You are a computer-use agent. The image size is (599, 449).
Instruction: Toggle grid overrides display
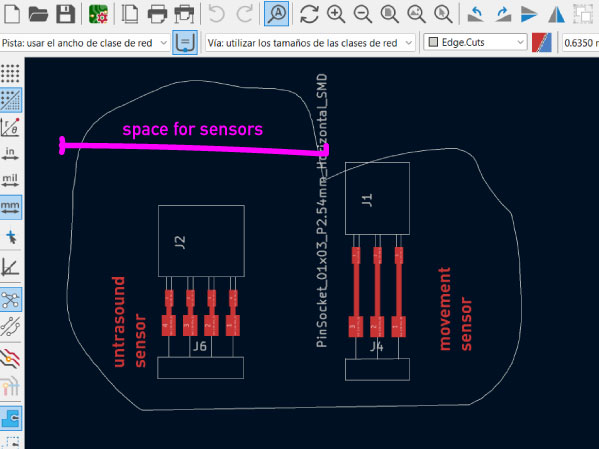pyautogui.click(x=11, y=100)
